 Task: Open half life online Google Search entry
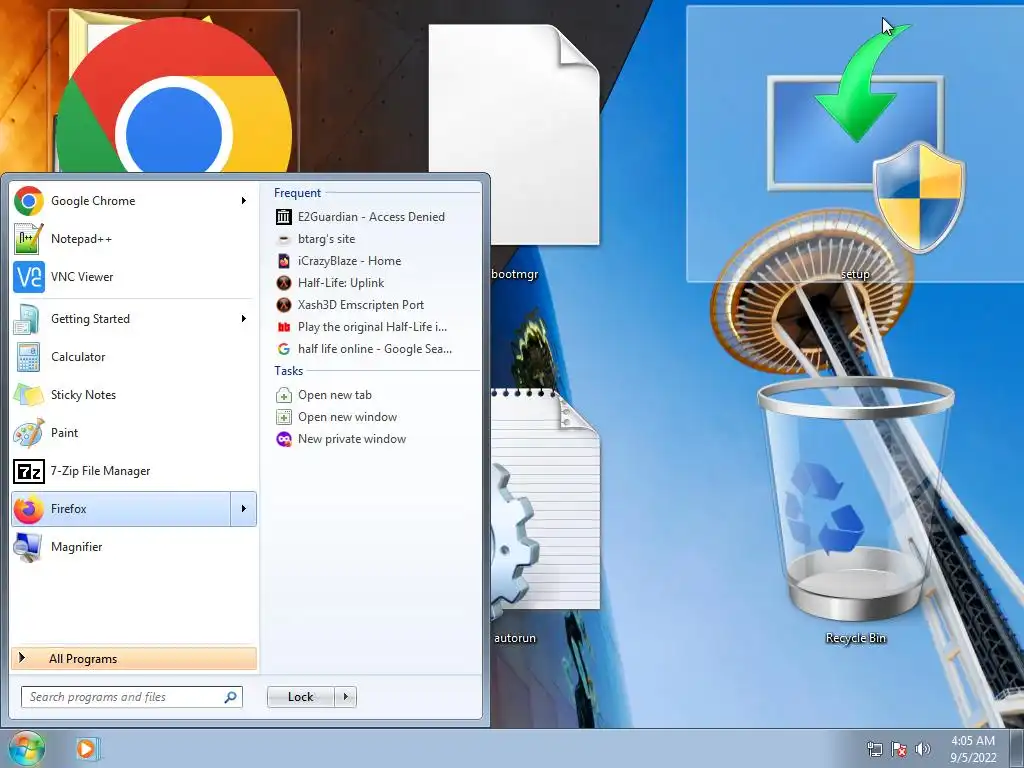[377, 349]
